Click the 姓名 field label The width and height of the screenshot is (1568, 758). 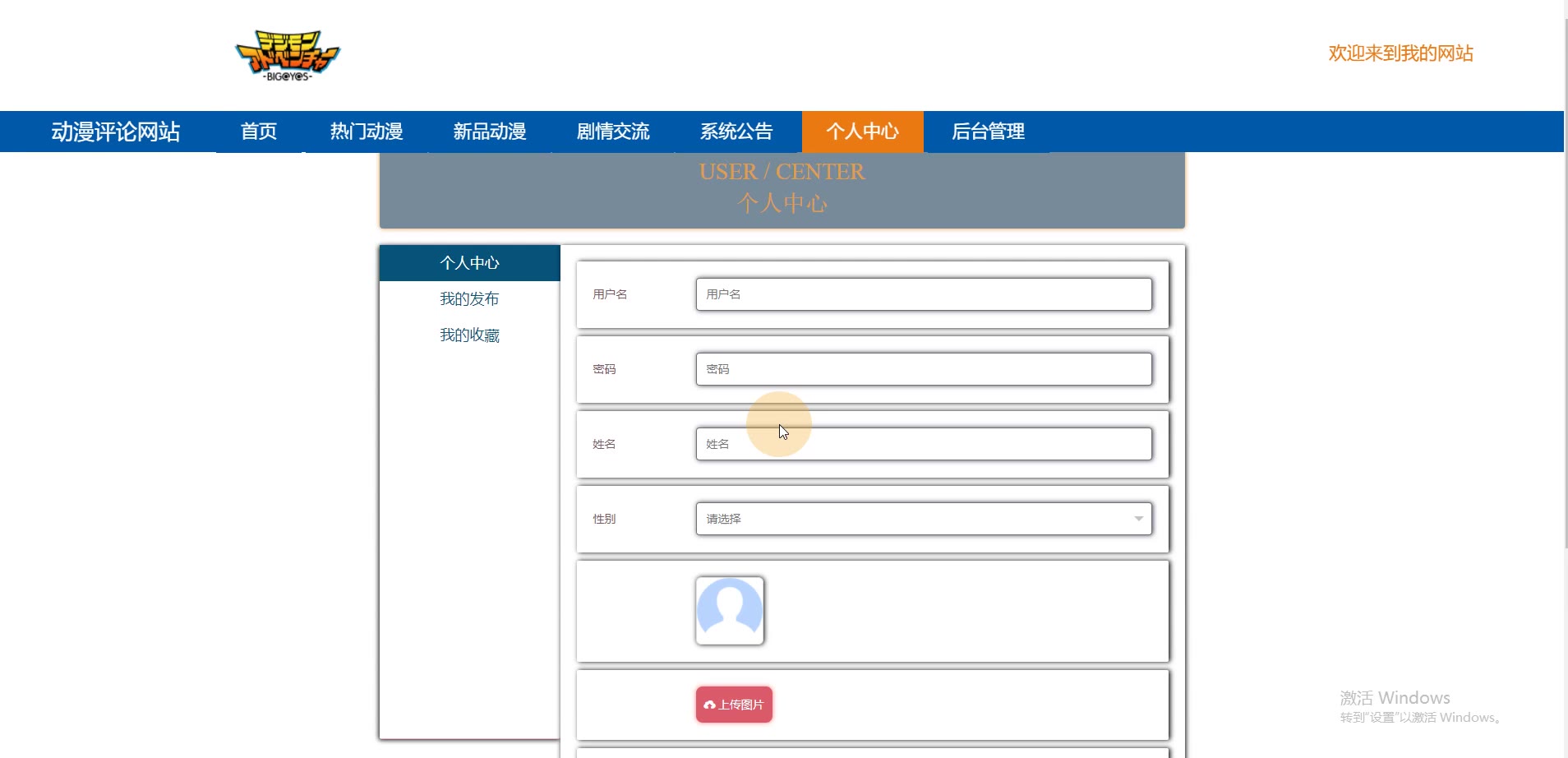[x=604, y=444]
